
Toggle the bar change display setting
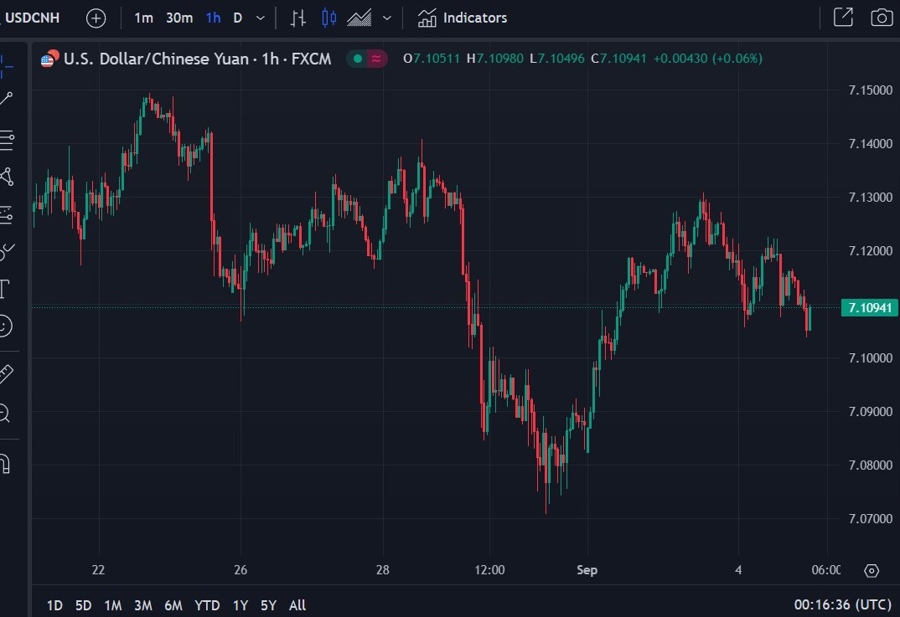pos(297,18)
